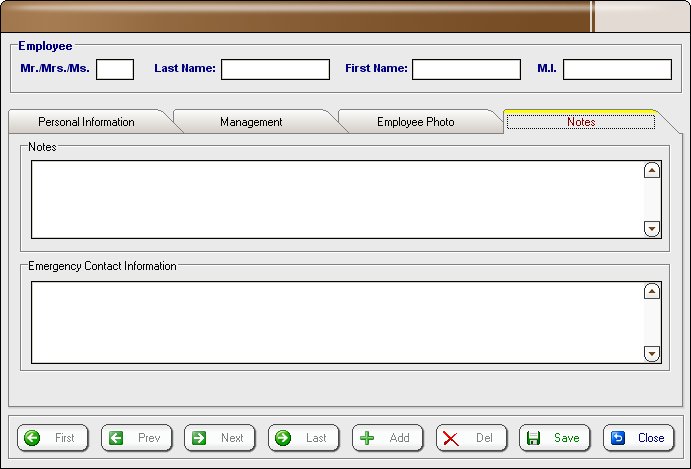Screen dimensions: 691x469
Task: Click the green right arrow icon on Next
Action: 199,438
